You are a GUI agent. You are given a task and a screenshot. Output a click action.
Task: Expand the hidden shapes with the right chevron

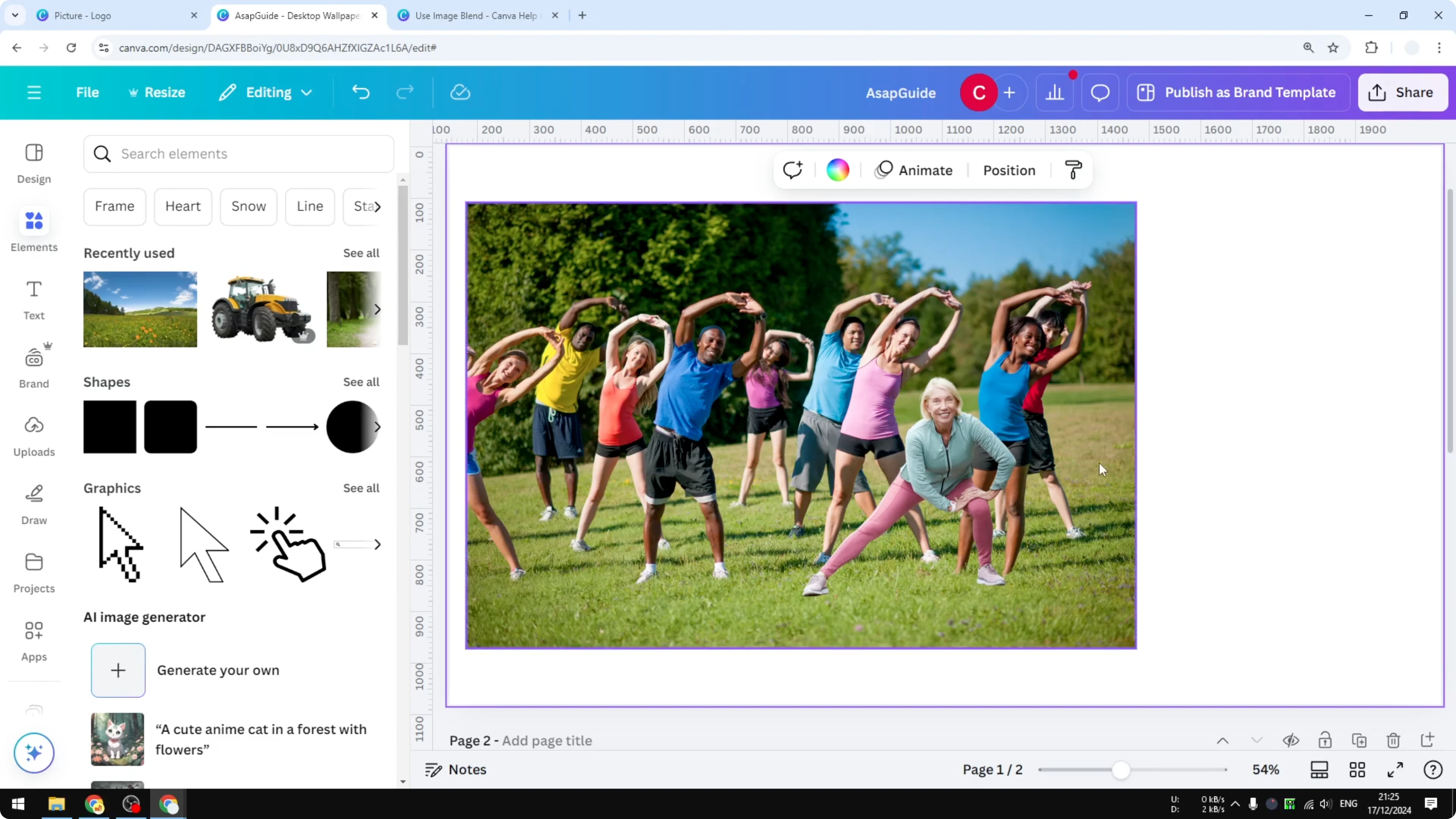(377, 427)
